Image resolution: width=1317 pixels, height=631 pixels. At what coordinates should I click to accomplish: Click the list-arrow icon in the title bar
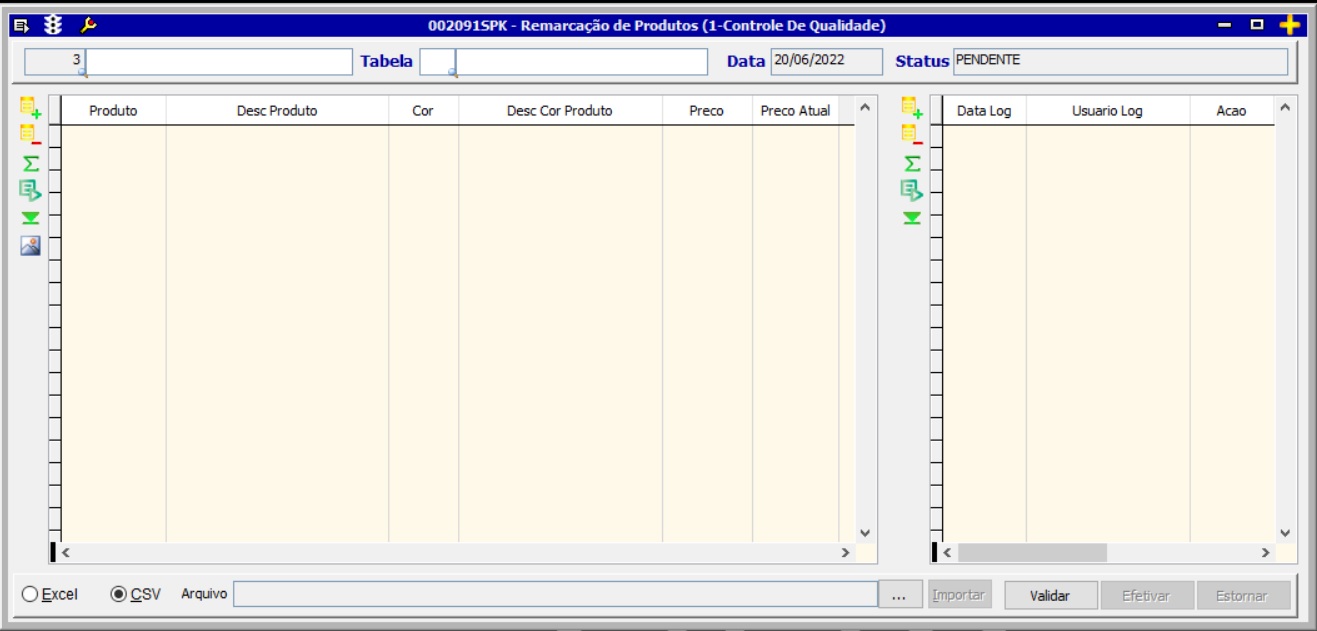21,25
